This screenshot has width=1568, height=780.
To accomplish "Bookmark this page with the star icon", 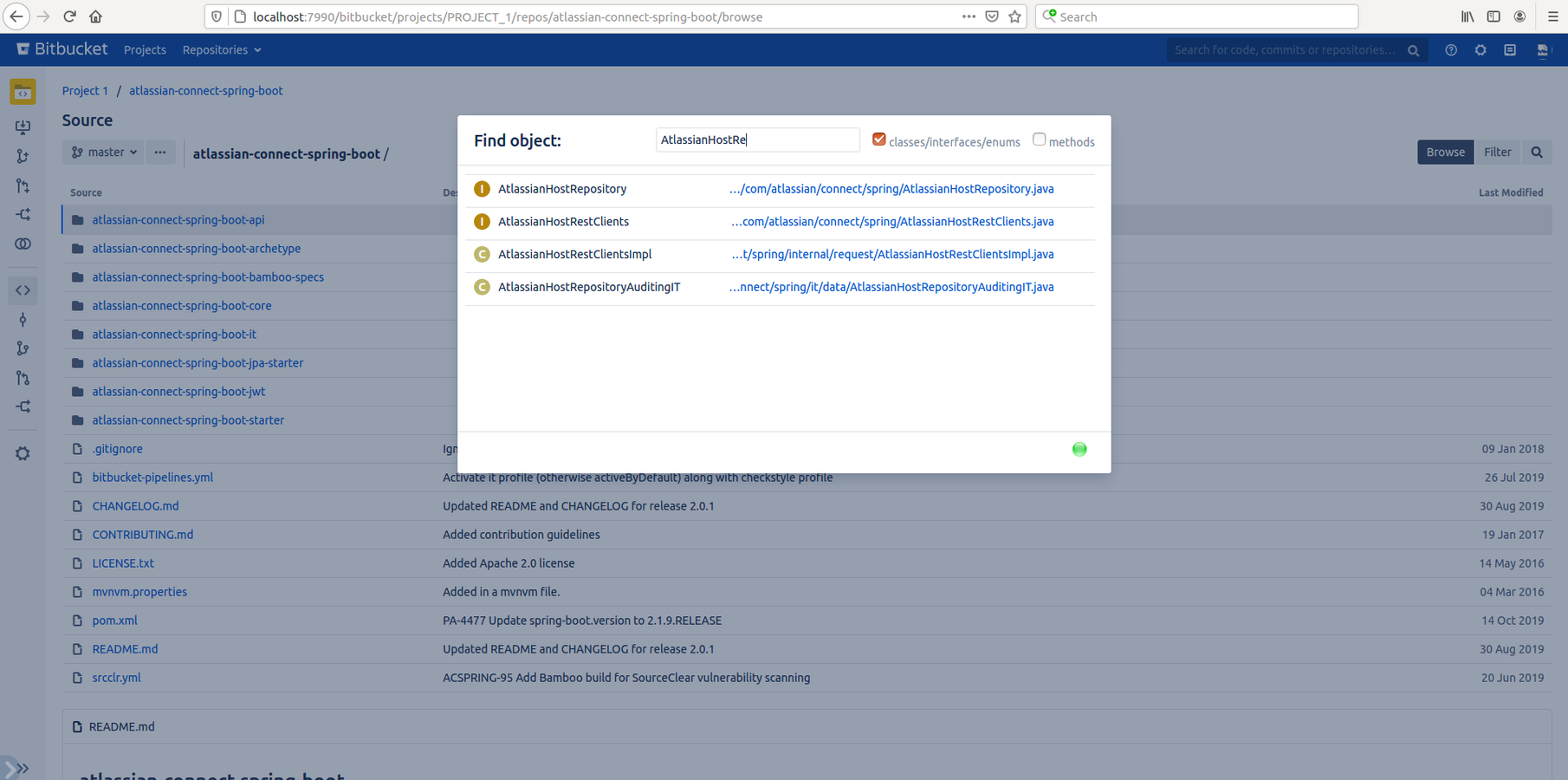I will [x=1014, y=16].
